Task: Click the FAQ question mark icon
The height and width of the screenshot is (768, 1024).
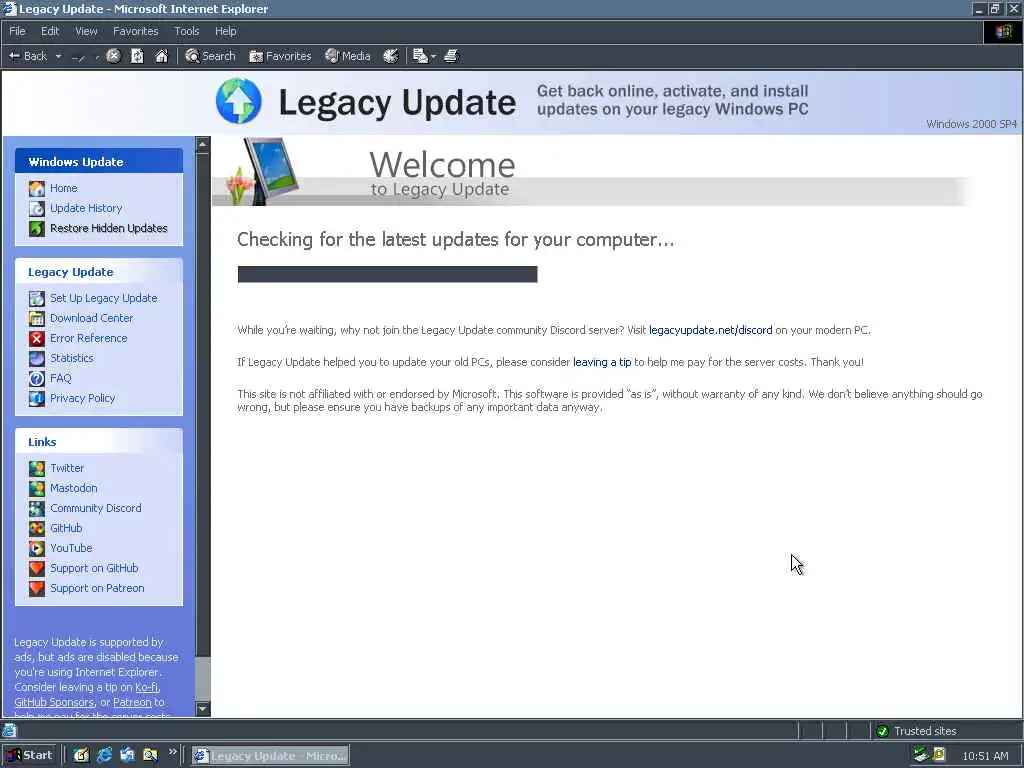Action: (37, 379)
